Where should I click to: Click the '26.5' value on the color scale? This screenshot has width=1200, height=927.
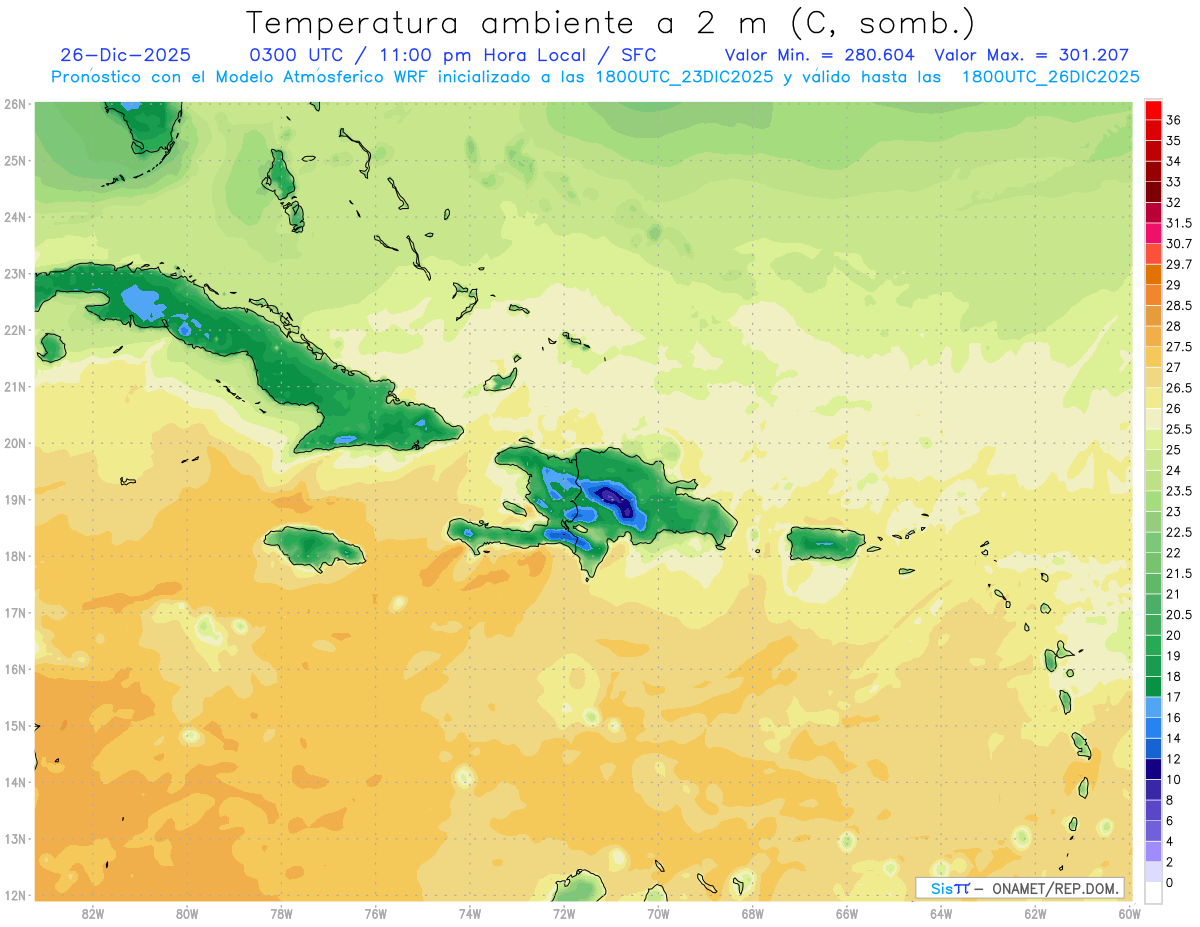(1179, 388)
